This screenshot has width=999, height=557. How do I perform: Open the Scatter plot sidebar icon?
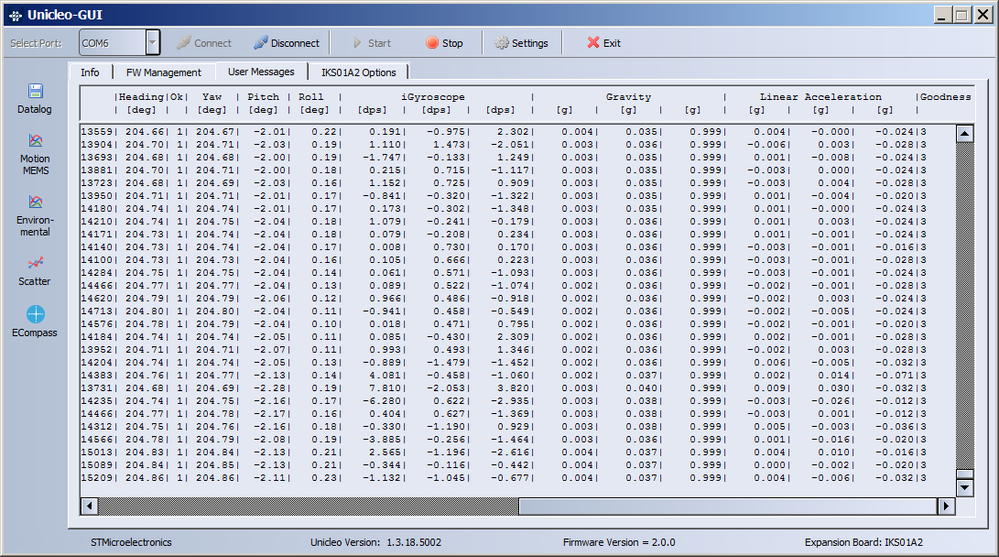point(35,271)
